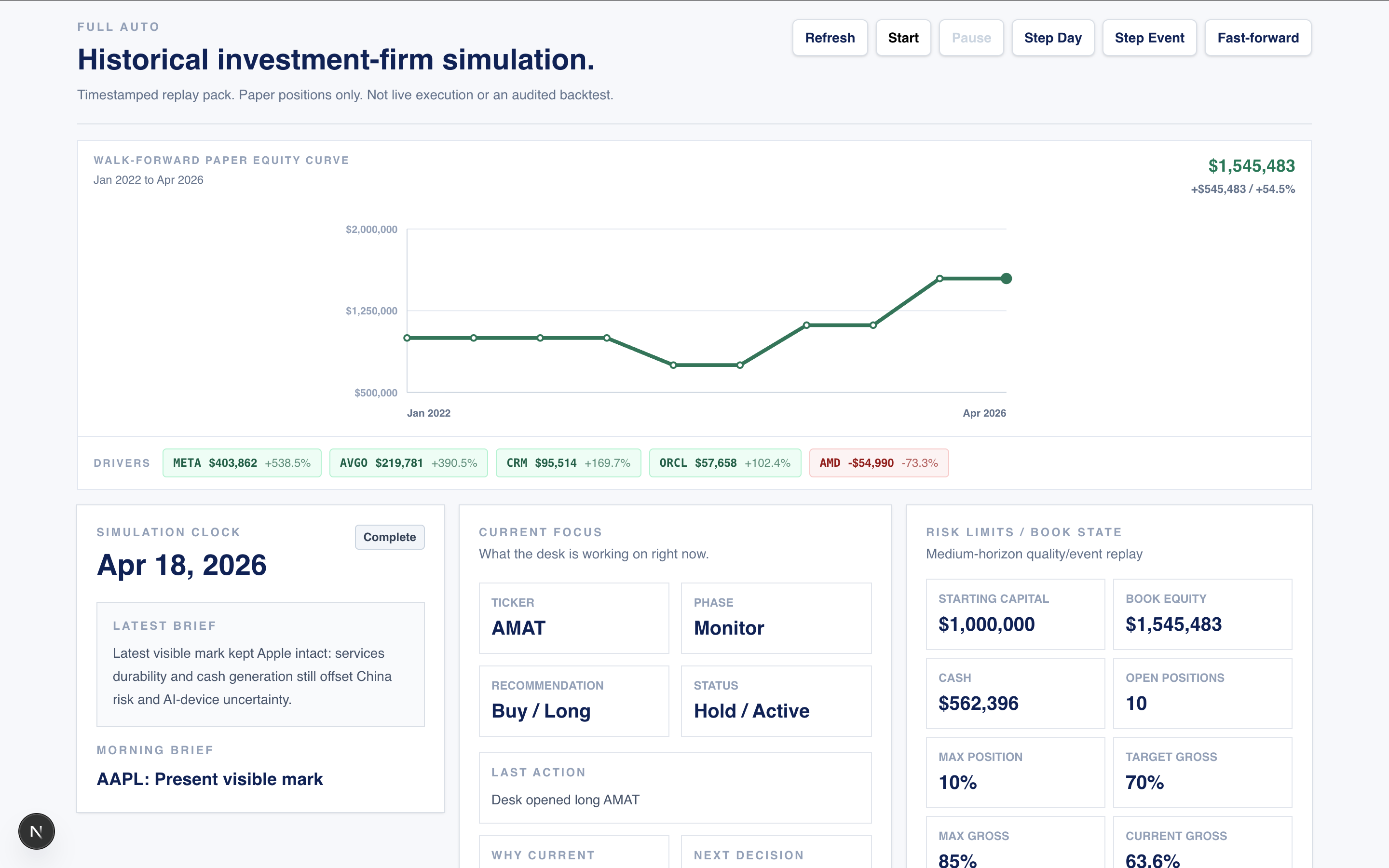Click the AMAT ticker card
The height and width of the screenshot is (868, 1389).
[573, 618]
